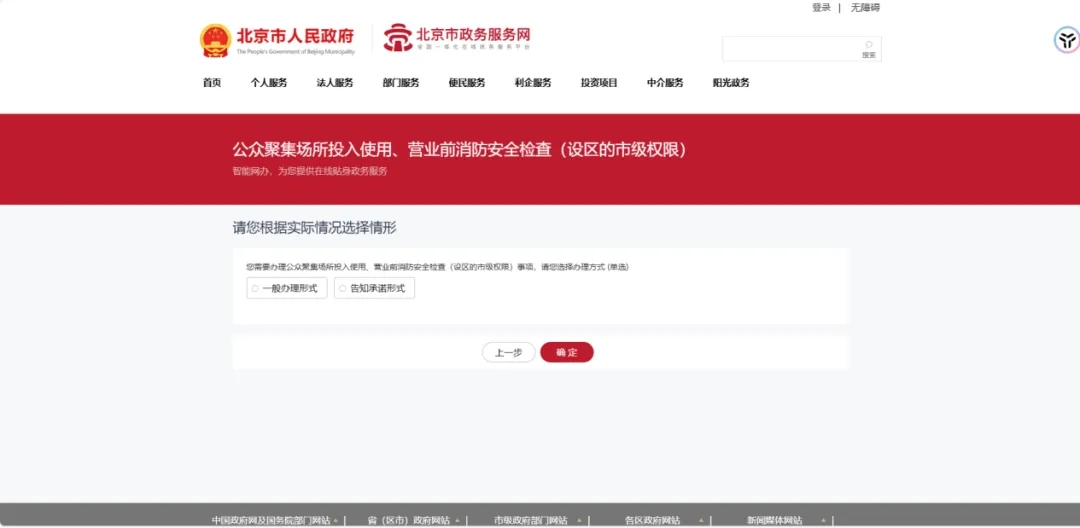Click the magnifier search icon
This screenshot has height=528, width=1080.
point(868,45)
